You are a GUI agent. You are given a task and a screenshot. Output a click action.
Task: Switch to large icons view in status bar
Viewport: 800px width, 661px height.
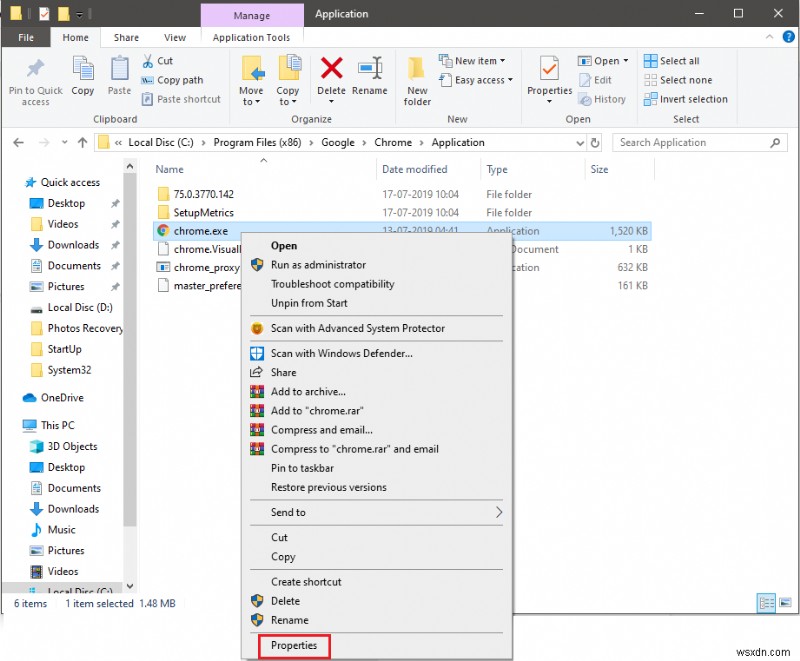click(x=783, y=603)
